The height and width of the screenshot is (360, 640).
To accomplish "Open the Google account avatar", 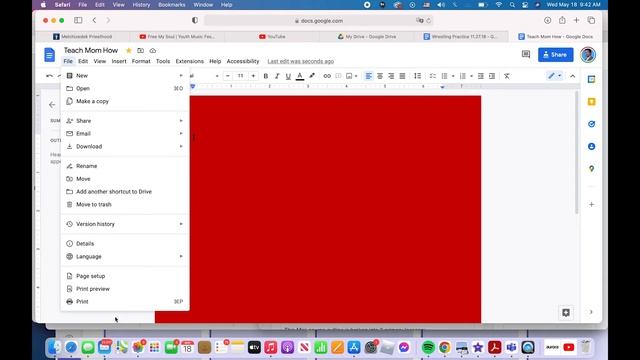I will (x=588, y=55).
